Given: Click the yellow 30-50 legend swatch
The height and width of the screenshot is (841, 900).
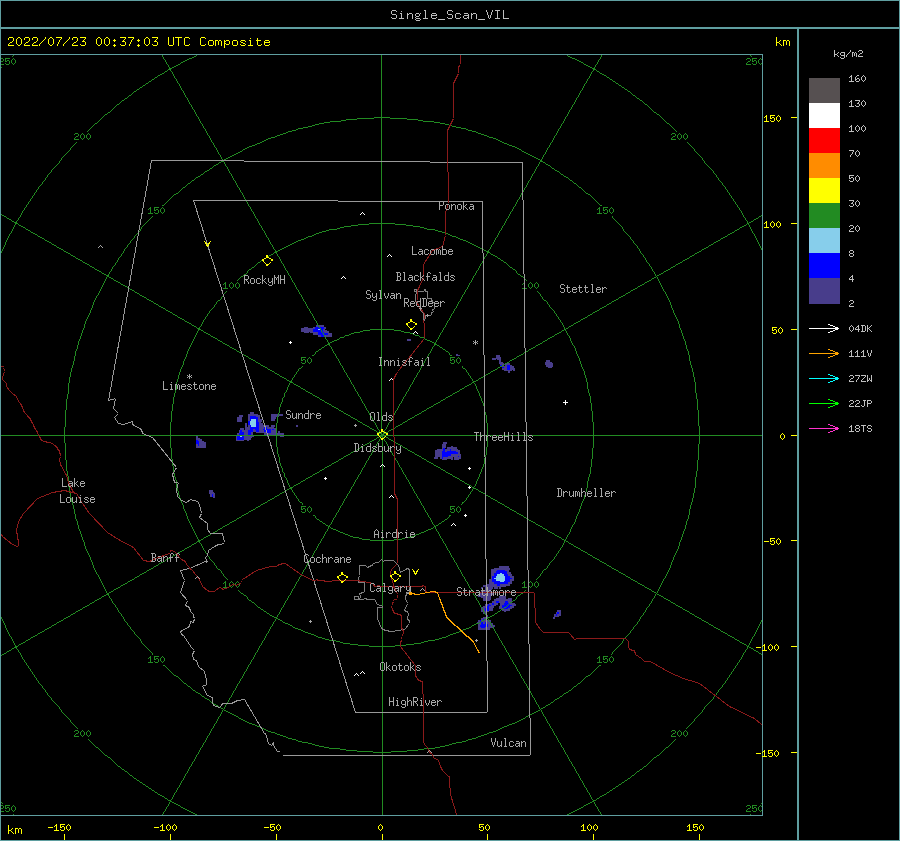Looking at the screenshot, I should tap(824, 191).
